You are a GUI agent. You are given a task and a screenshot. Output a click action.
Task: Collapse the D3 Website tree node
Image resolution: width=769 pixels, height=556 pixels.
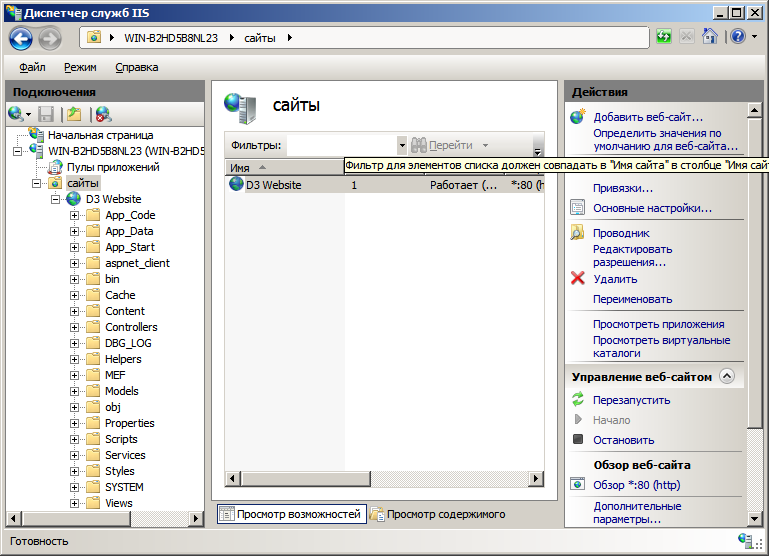tap(55, 199)
